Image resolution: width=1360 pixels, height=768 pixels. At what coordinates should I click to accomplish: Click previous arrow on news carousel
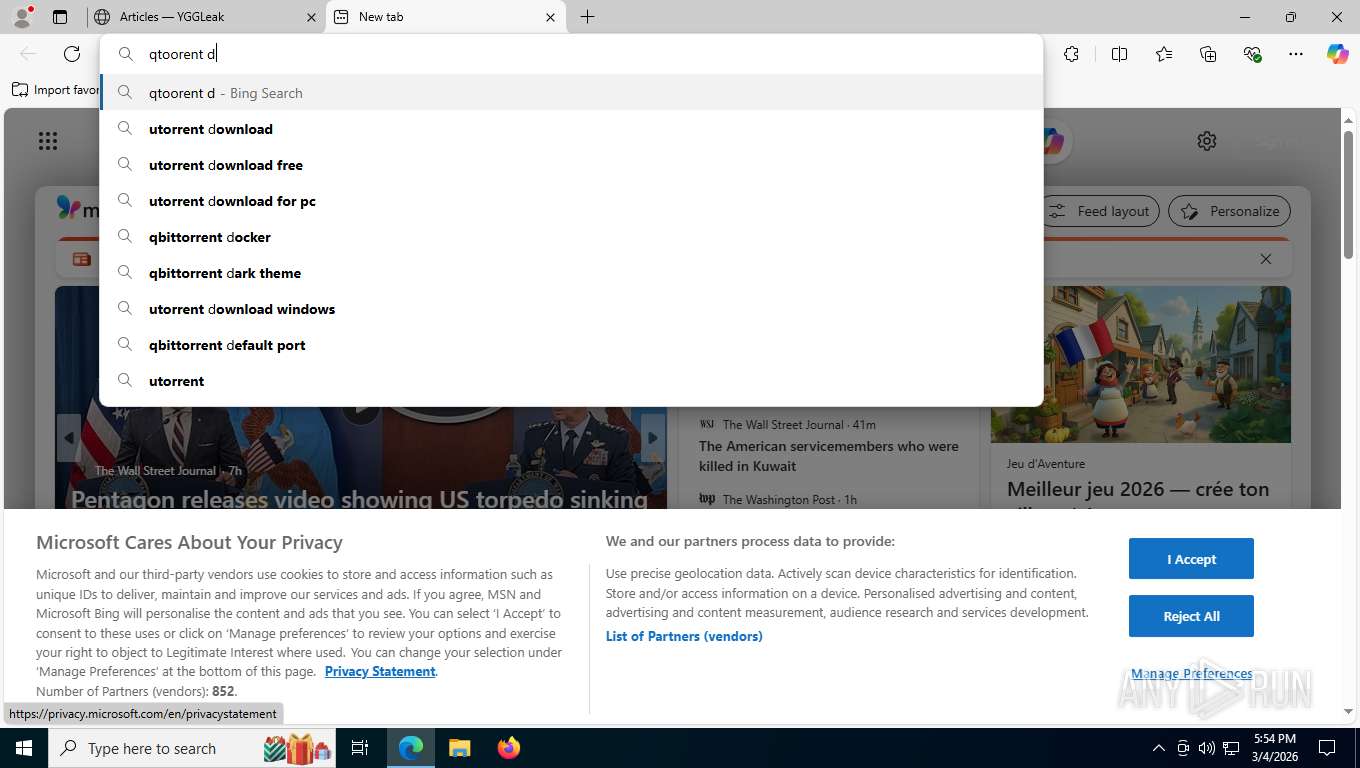coord(69,438)
